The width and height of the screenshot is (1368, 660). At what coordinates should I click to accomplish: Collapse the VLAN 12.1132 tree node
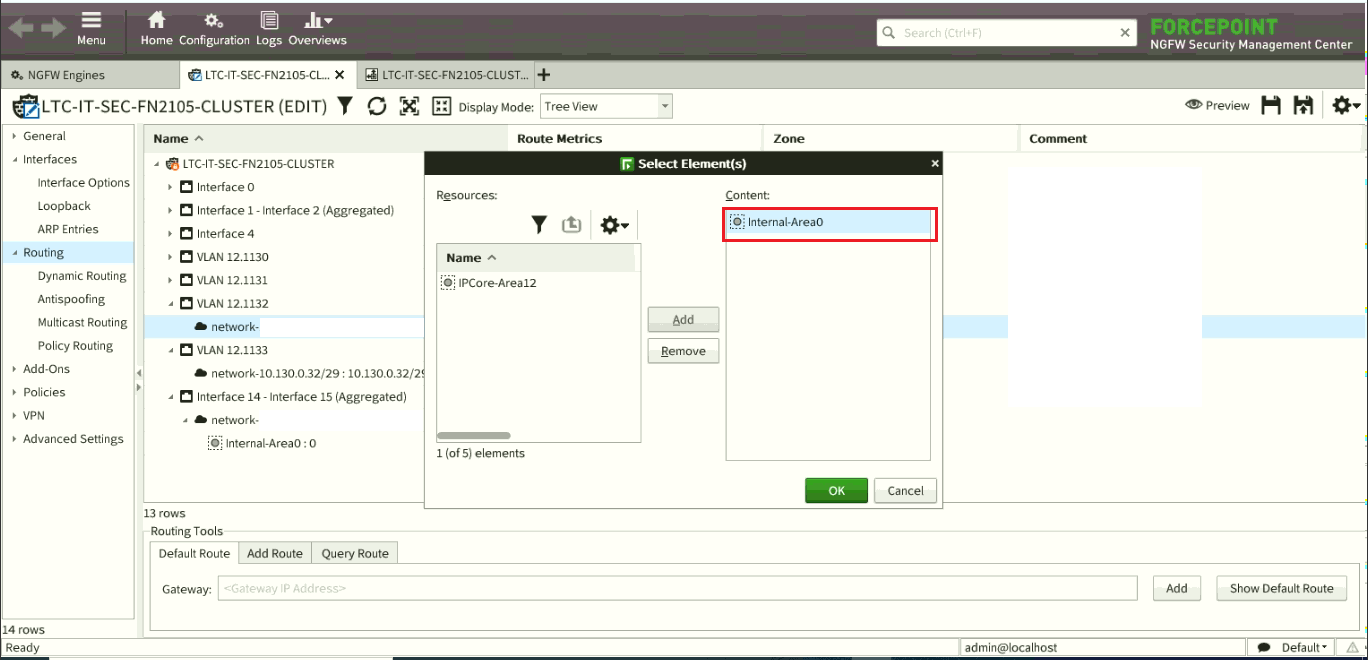click(171, 304)
